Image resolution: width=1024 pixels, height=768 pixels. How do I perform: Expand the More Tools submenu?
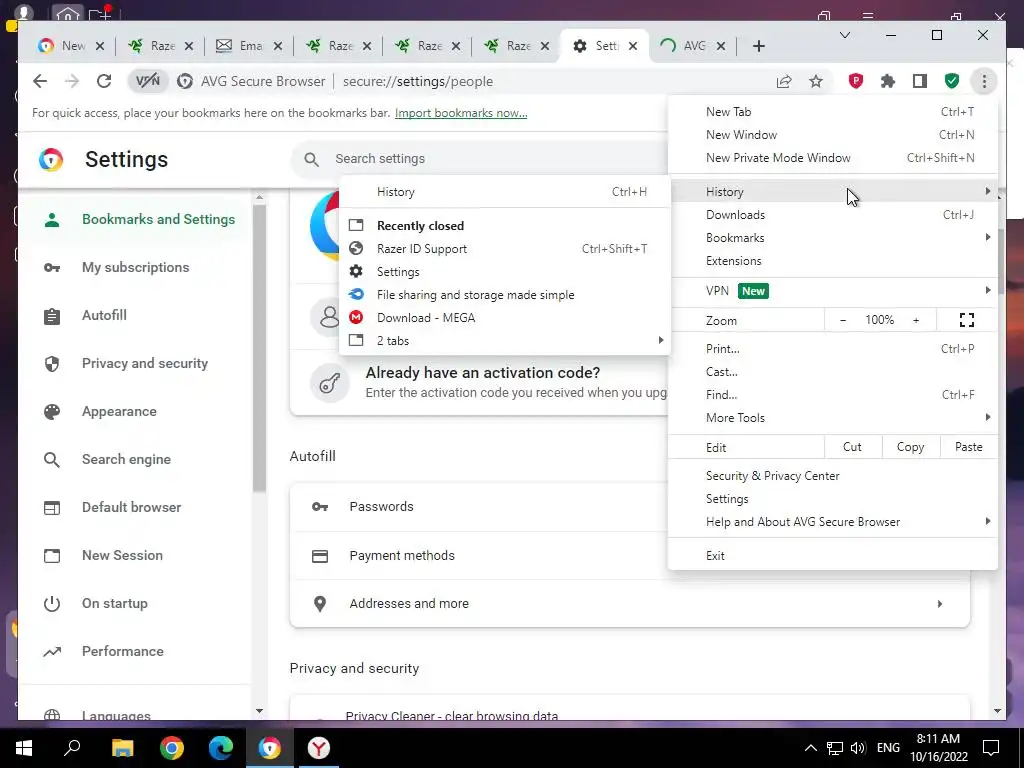tap(833, 417)
